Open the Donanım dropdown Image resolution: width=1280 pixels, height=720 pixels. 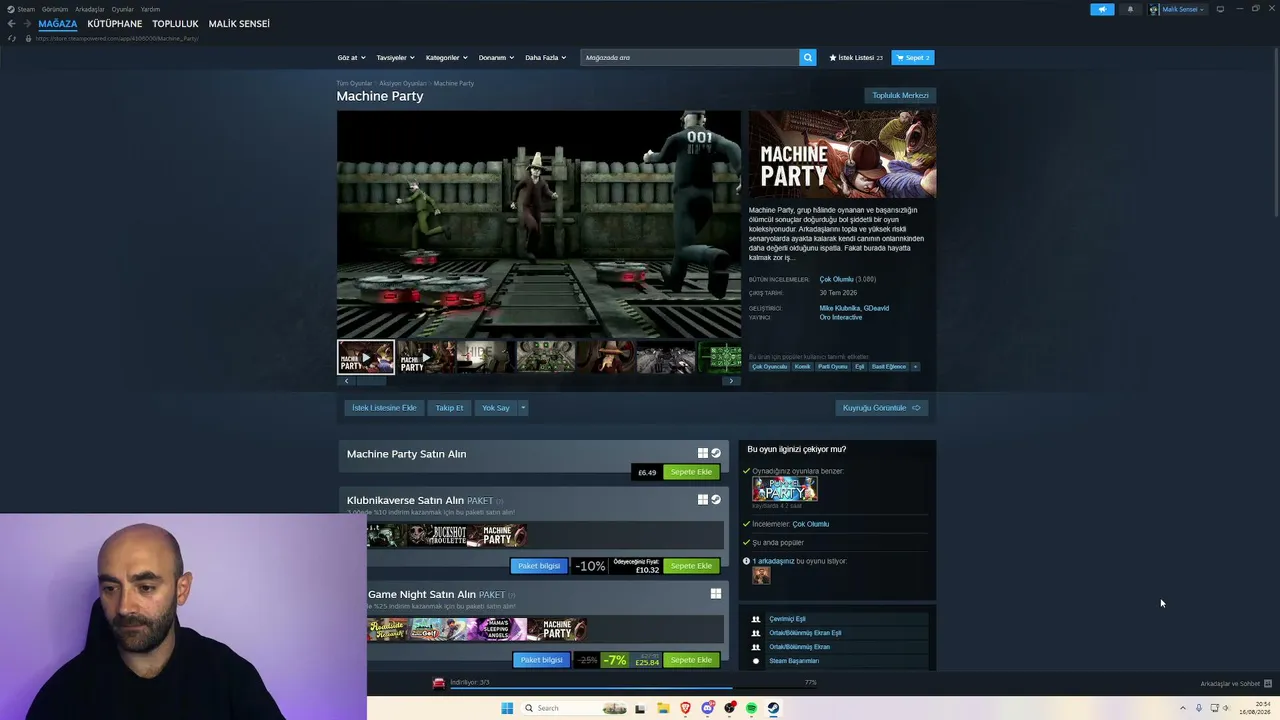[x=496, y=58]
